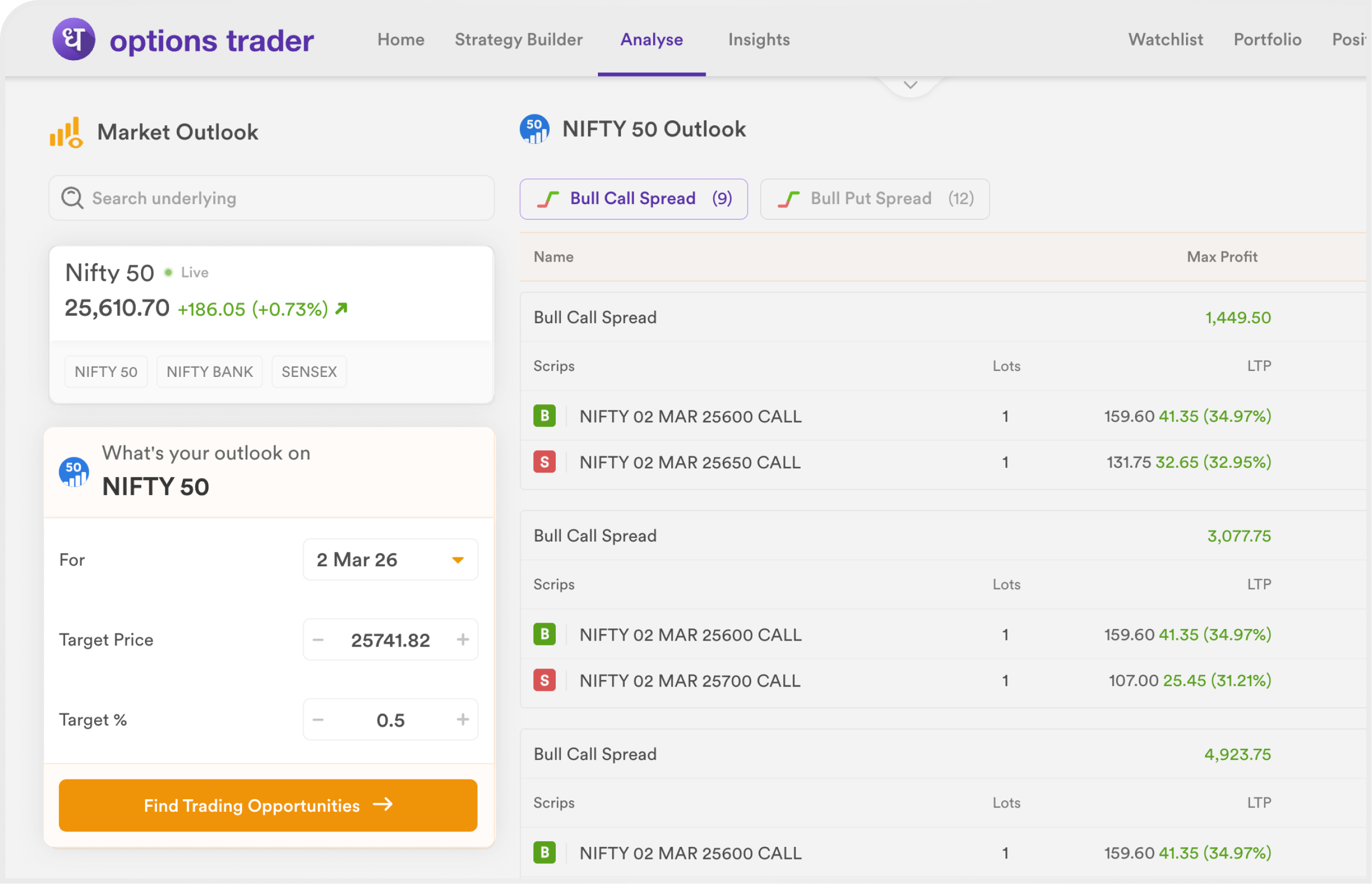Viewport: 1372px width, 884px height.
Task: Click red S badge for 25650 CALL
Action: [544, 462]
